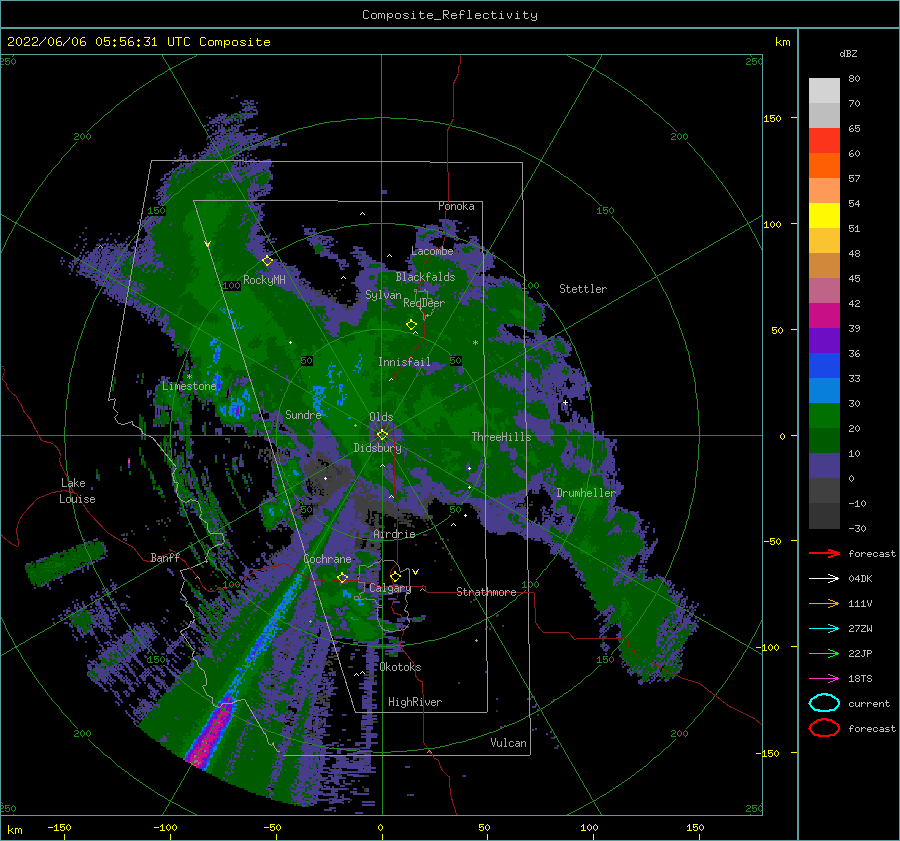
Task: Click the Innisfail city label
Action: [404, 362]
